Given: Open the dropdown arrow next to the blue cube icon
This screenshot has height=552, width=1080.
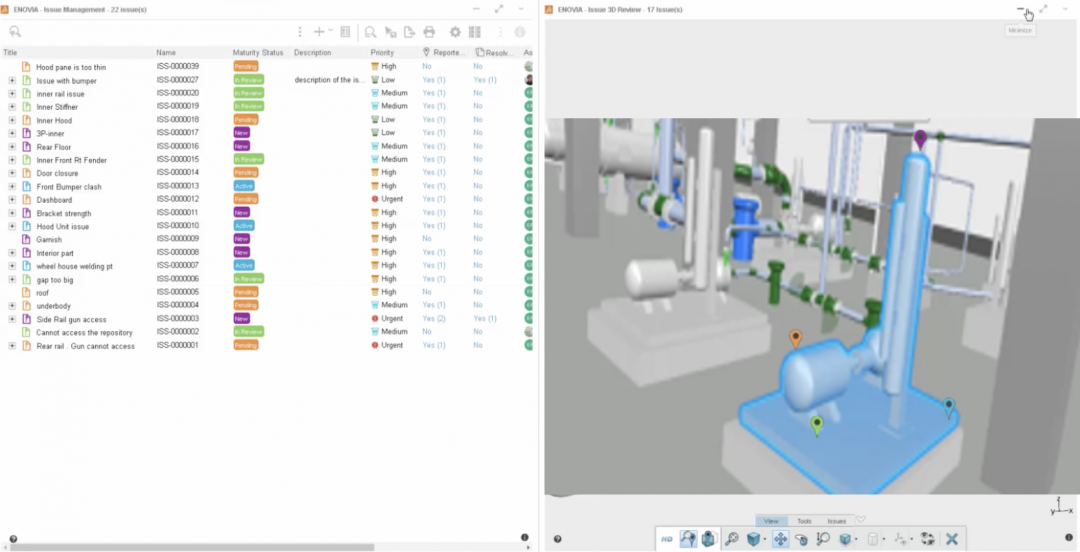Looking at the screenshot, I should coord(765,540).
